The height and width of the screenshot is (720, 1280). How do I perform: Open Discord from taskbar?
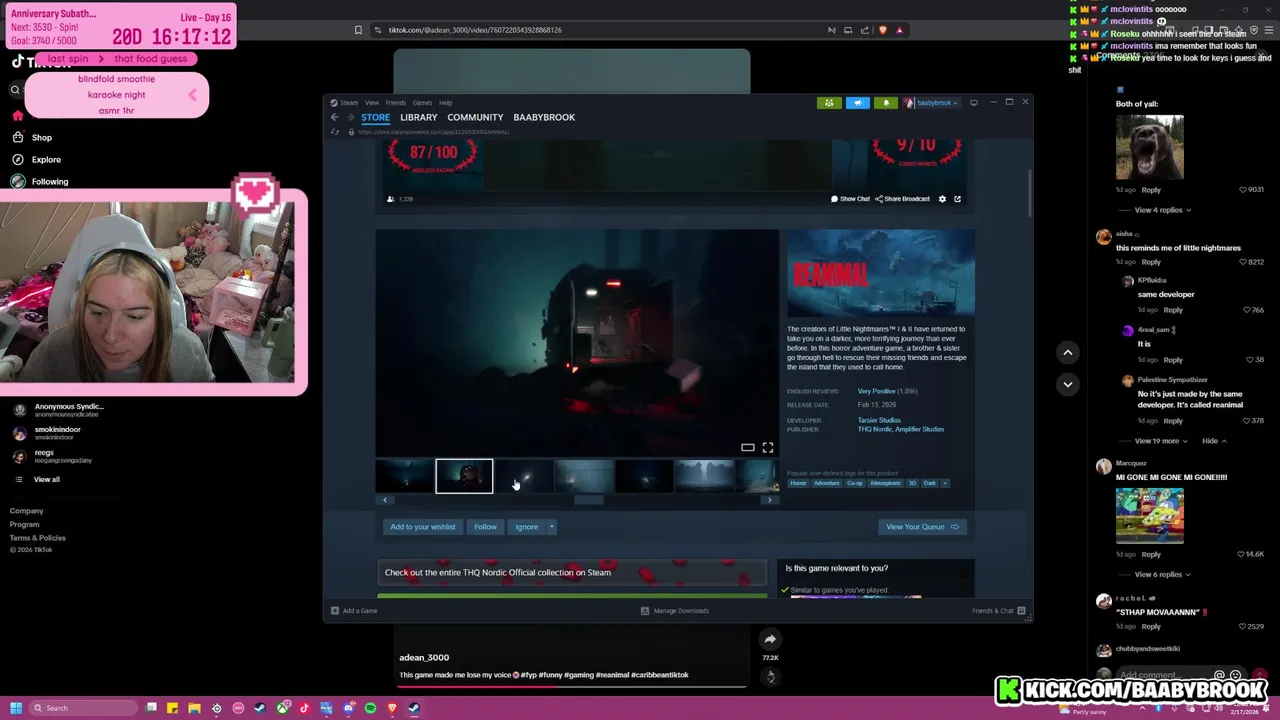point(348,708)
